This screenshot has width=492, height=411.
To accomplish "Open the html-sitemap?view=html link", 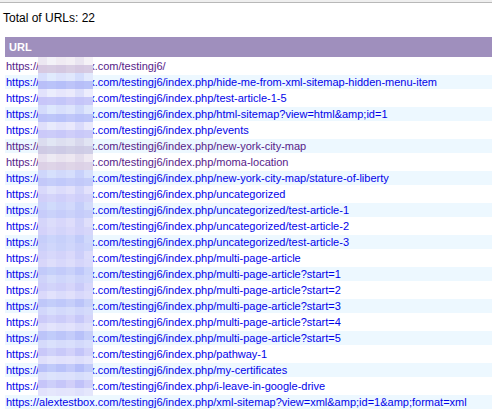I will [x=197, y=114].
